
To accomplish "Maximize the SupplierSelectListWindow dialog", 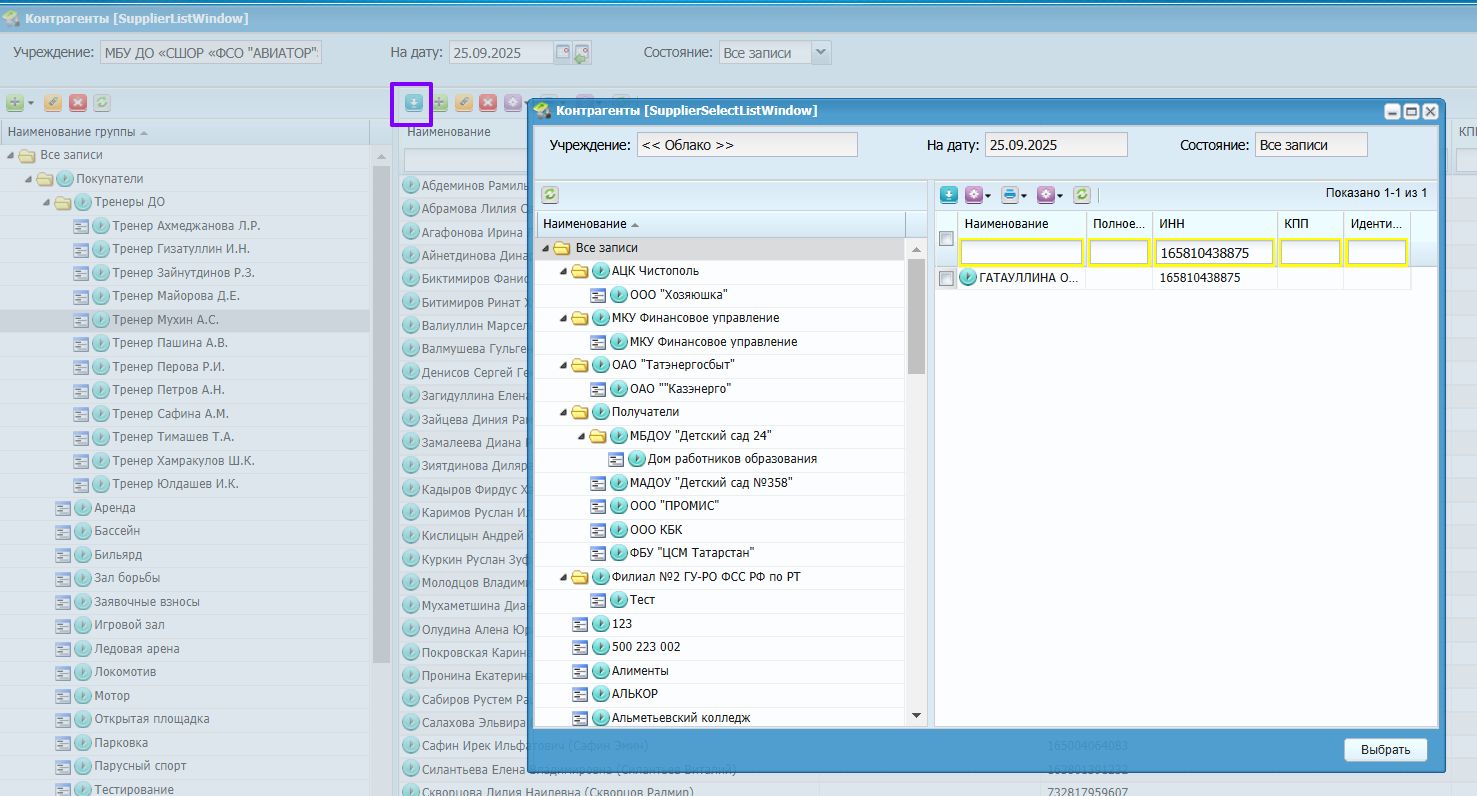I will click(x=1411, y=111).
